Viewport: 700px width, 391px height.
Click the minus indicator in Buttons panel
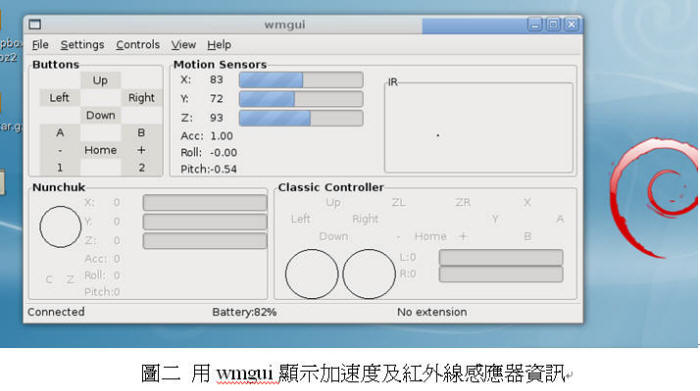point(60,150)
